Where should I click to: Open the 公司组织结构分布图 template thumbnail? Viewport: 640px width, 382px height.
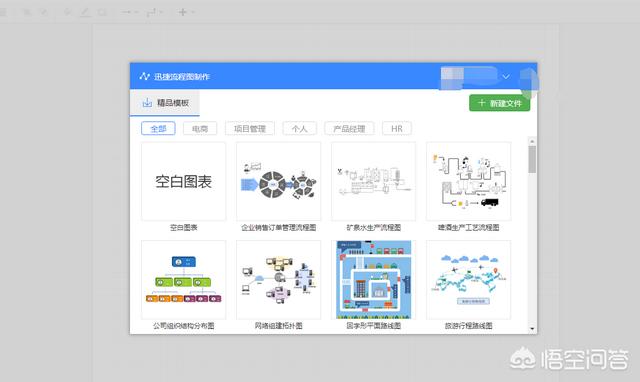pos(184,280)
